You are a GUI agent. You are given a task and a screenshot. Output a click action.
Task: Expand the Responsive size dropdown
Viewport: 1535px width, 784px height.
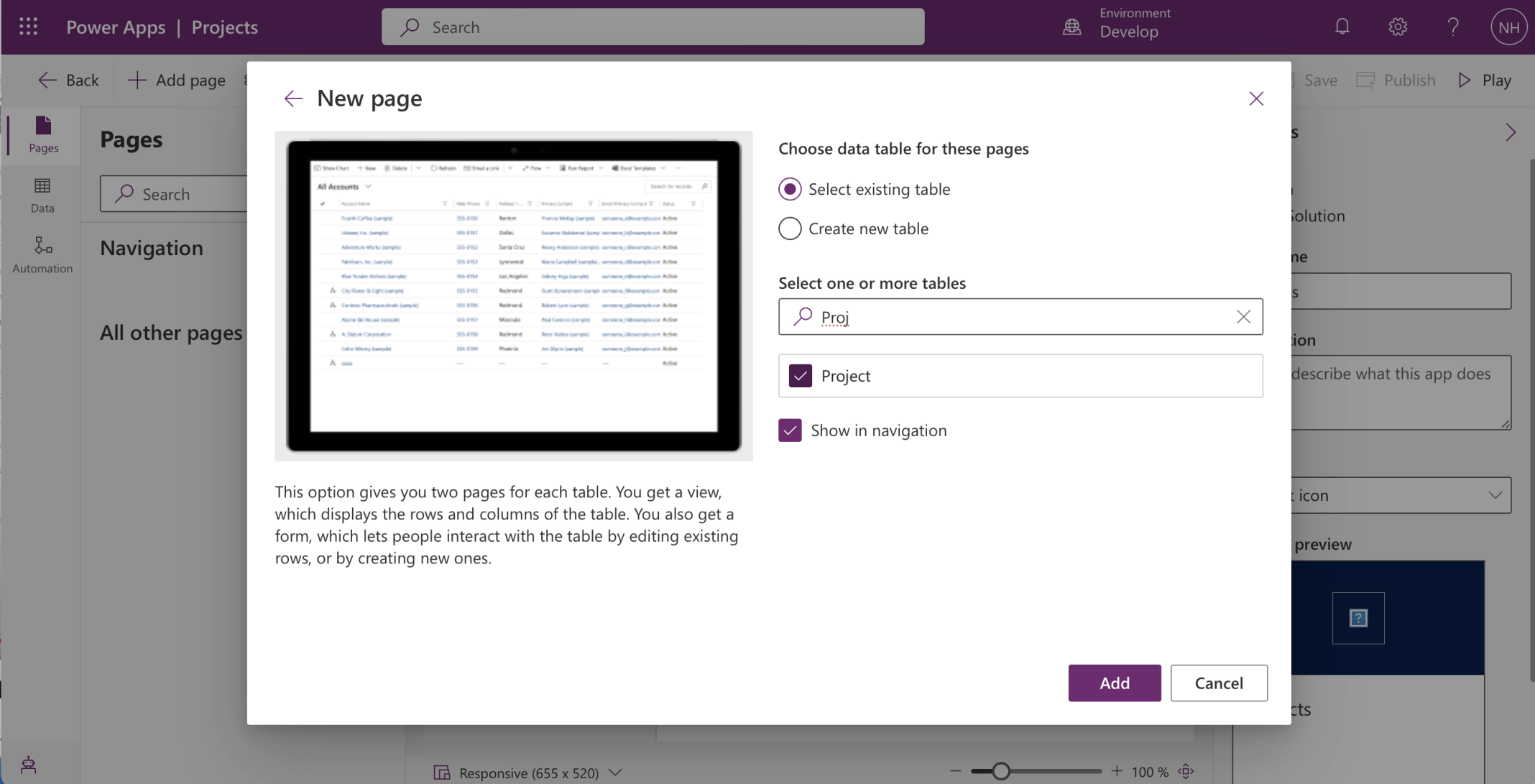point(615,773)
